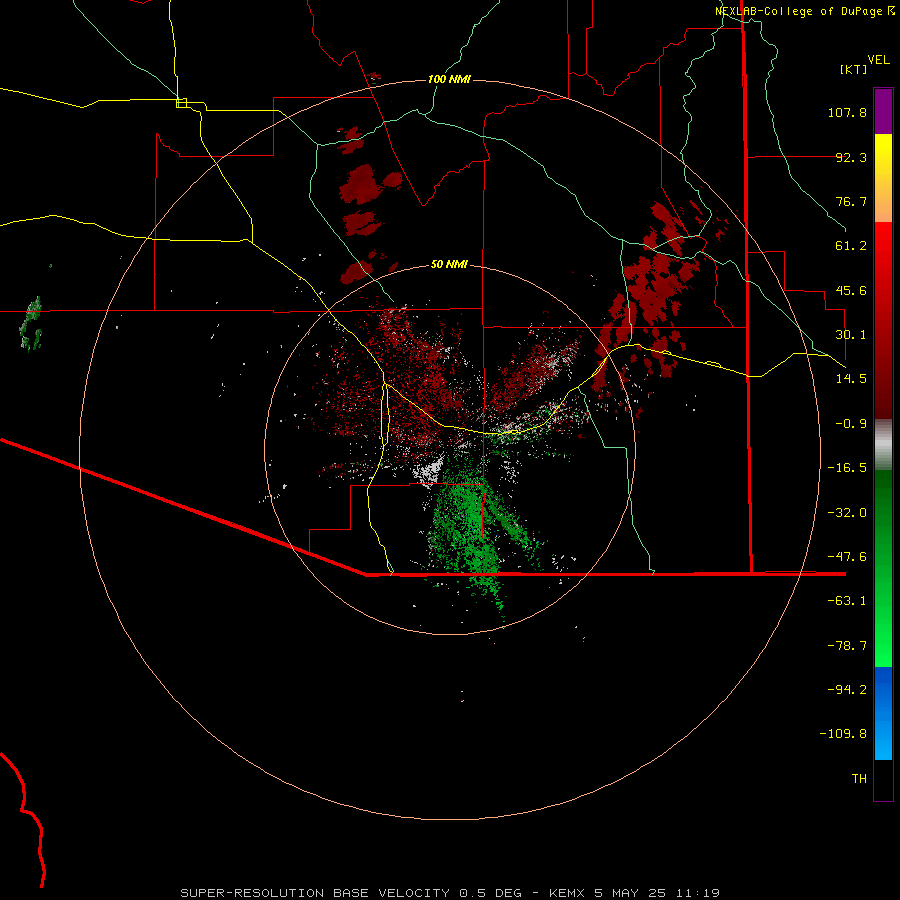Click the 14.5 velocity scale value

tap(851, 379)
